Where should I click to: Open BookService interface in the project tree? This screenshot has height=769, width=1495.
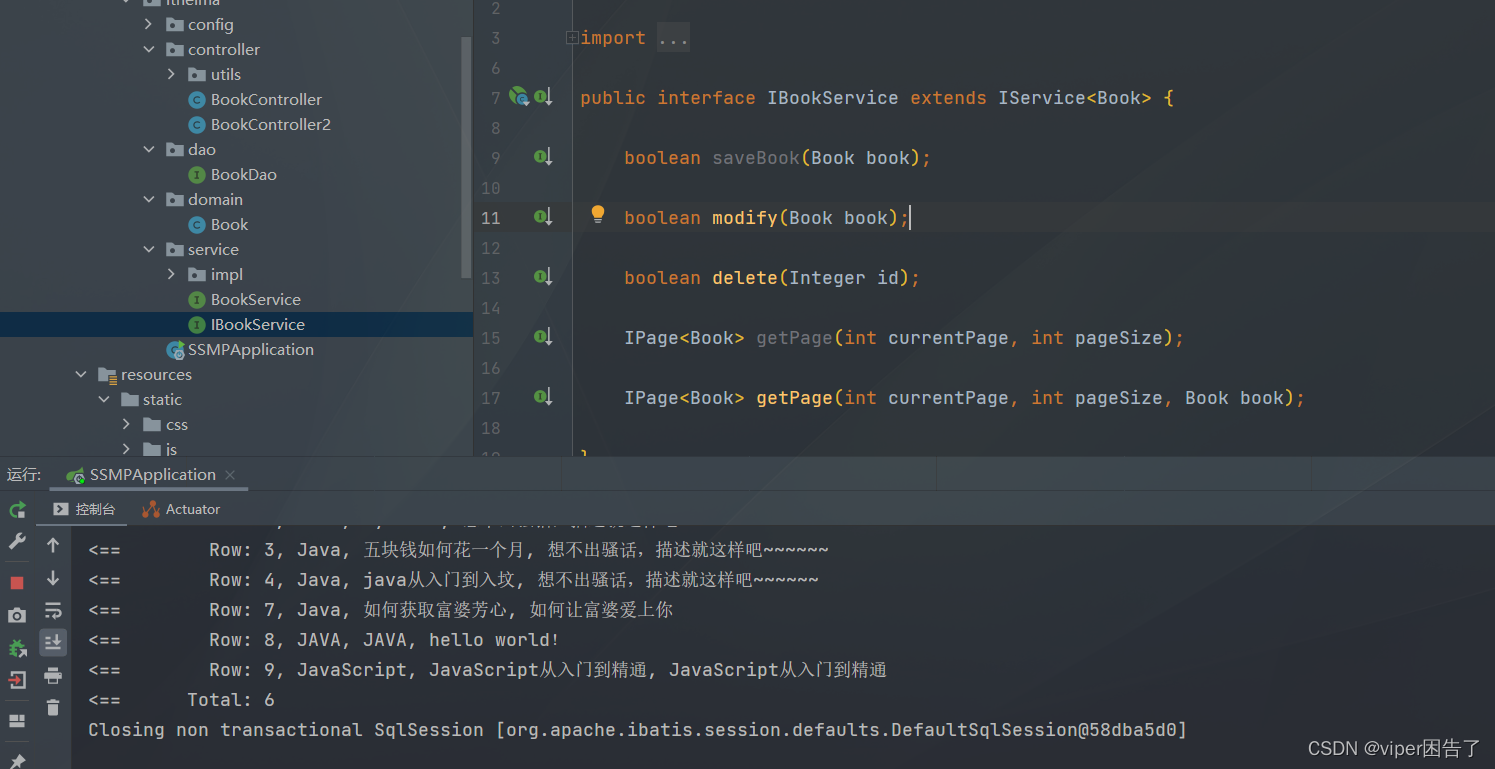[255, 299]
